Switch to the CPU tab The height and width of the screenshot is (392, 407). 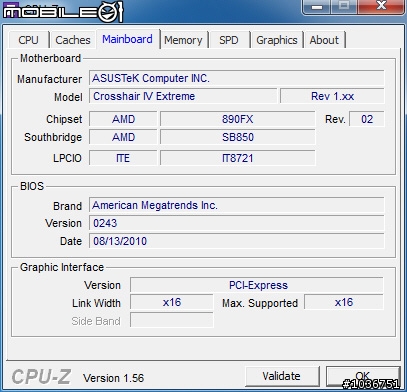pyautogui.click(x=29, y=40)
